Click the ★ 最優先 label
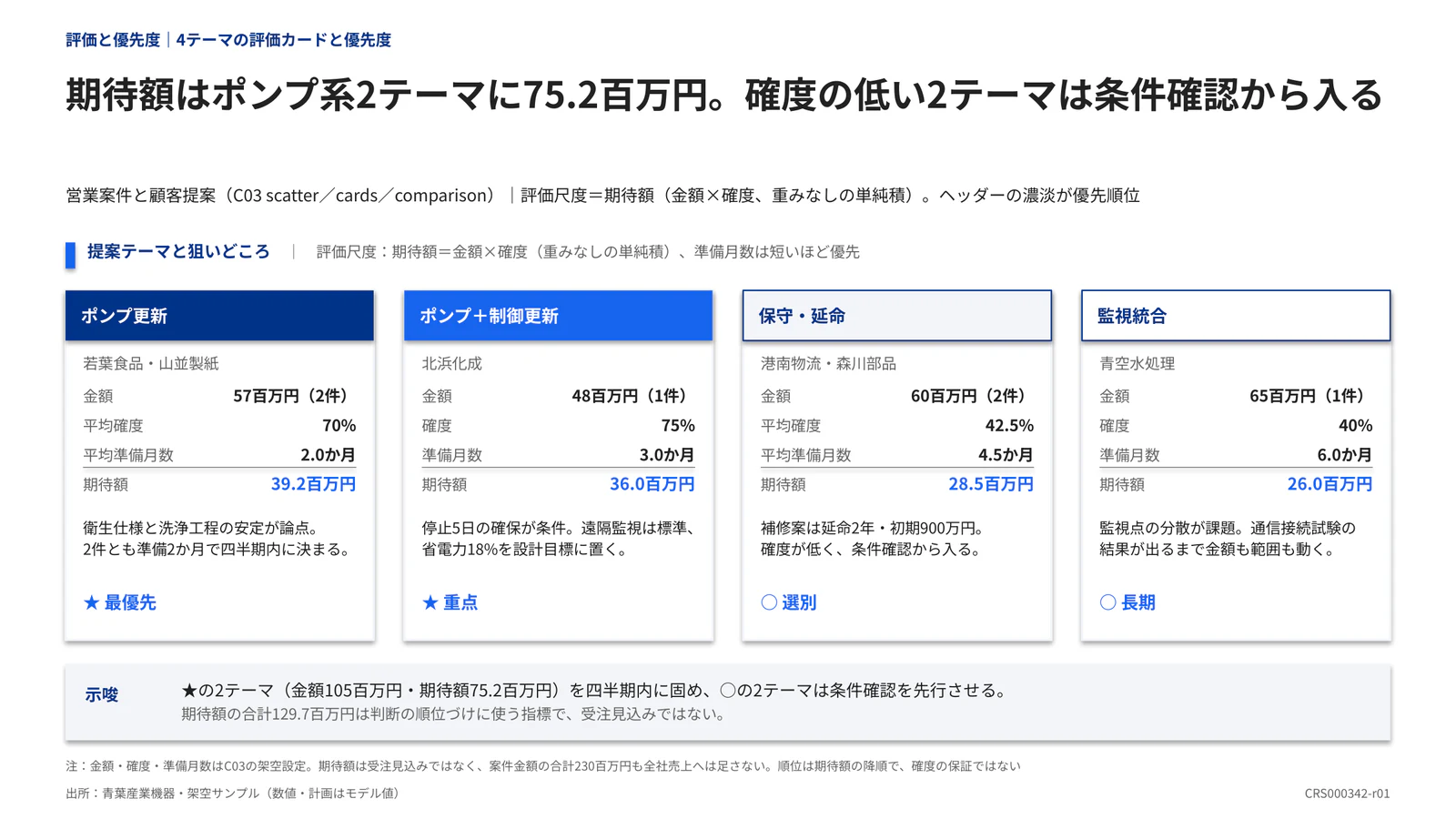The height and width of the screenshot is (819, 1456). click(x=120, y=602)
